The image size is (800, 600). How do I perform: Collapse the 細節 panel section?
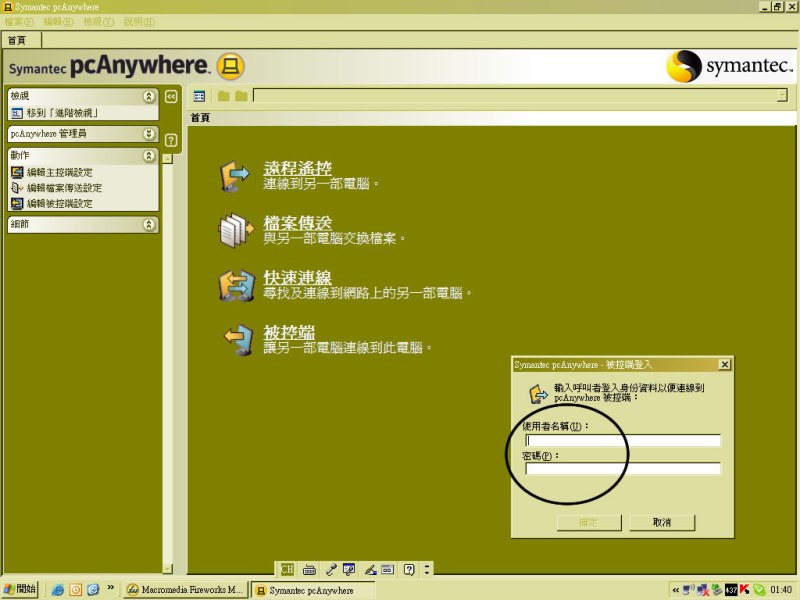pyautogui.click(x=148, y=224)
